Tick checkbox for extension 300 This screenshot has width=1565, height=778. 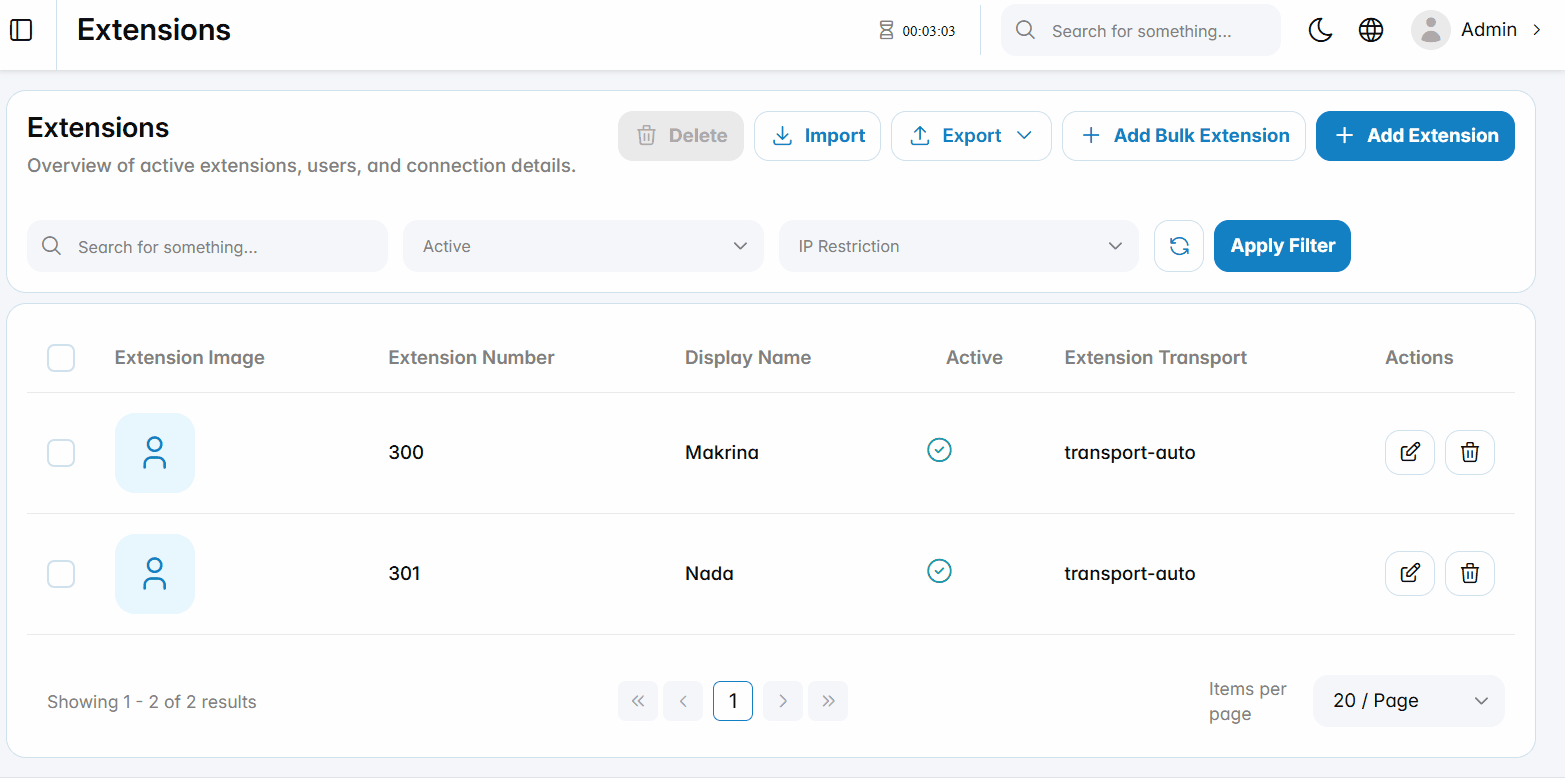61,453
